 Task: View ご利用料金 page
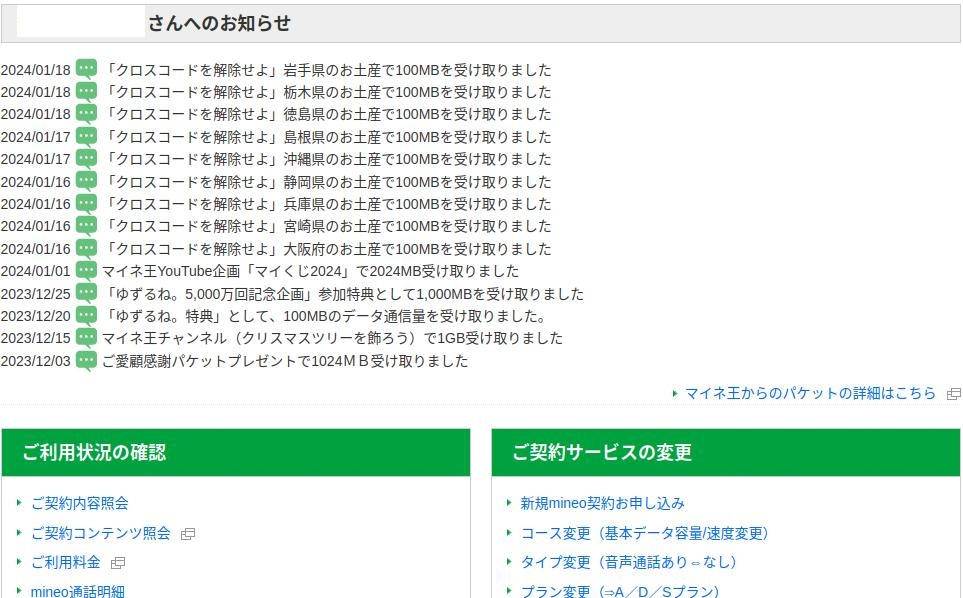65,562
